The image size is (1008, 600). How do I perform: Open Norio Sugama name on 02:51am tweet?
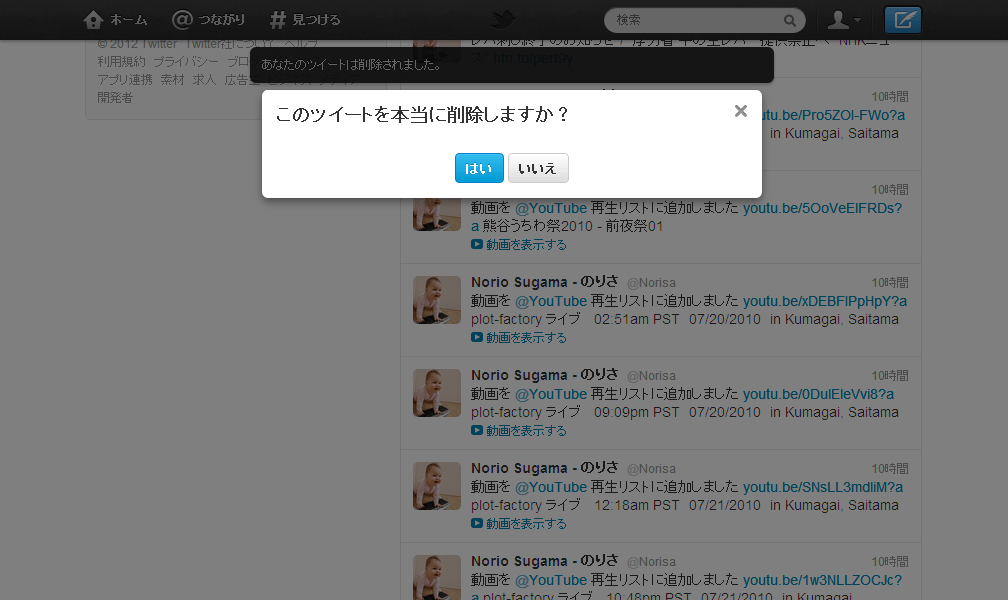(544, 282)
